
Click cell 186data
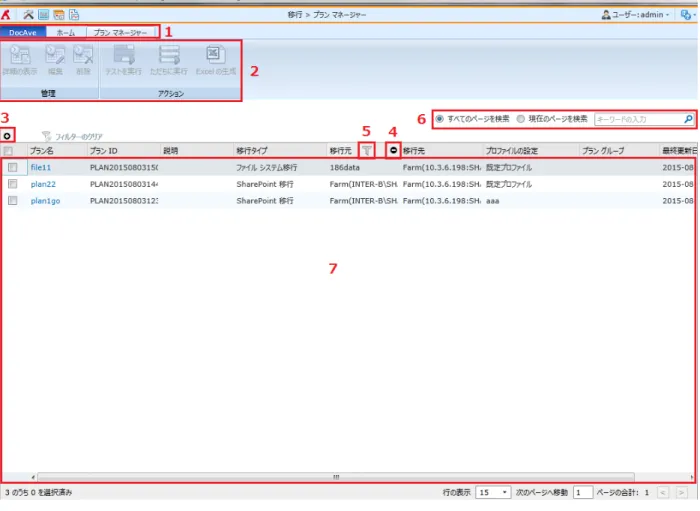tap(345, 167)
